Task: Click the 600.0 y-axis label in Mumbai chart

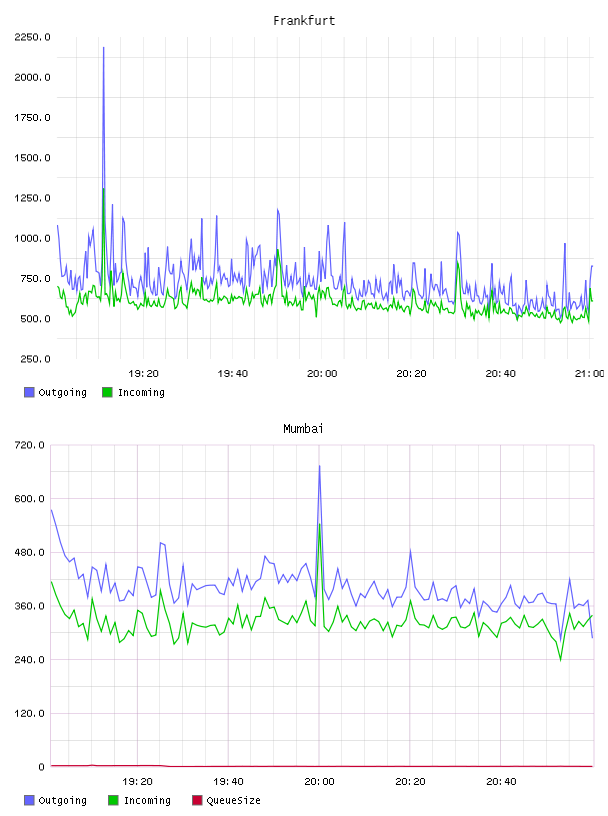Action: coord(30,499)
